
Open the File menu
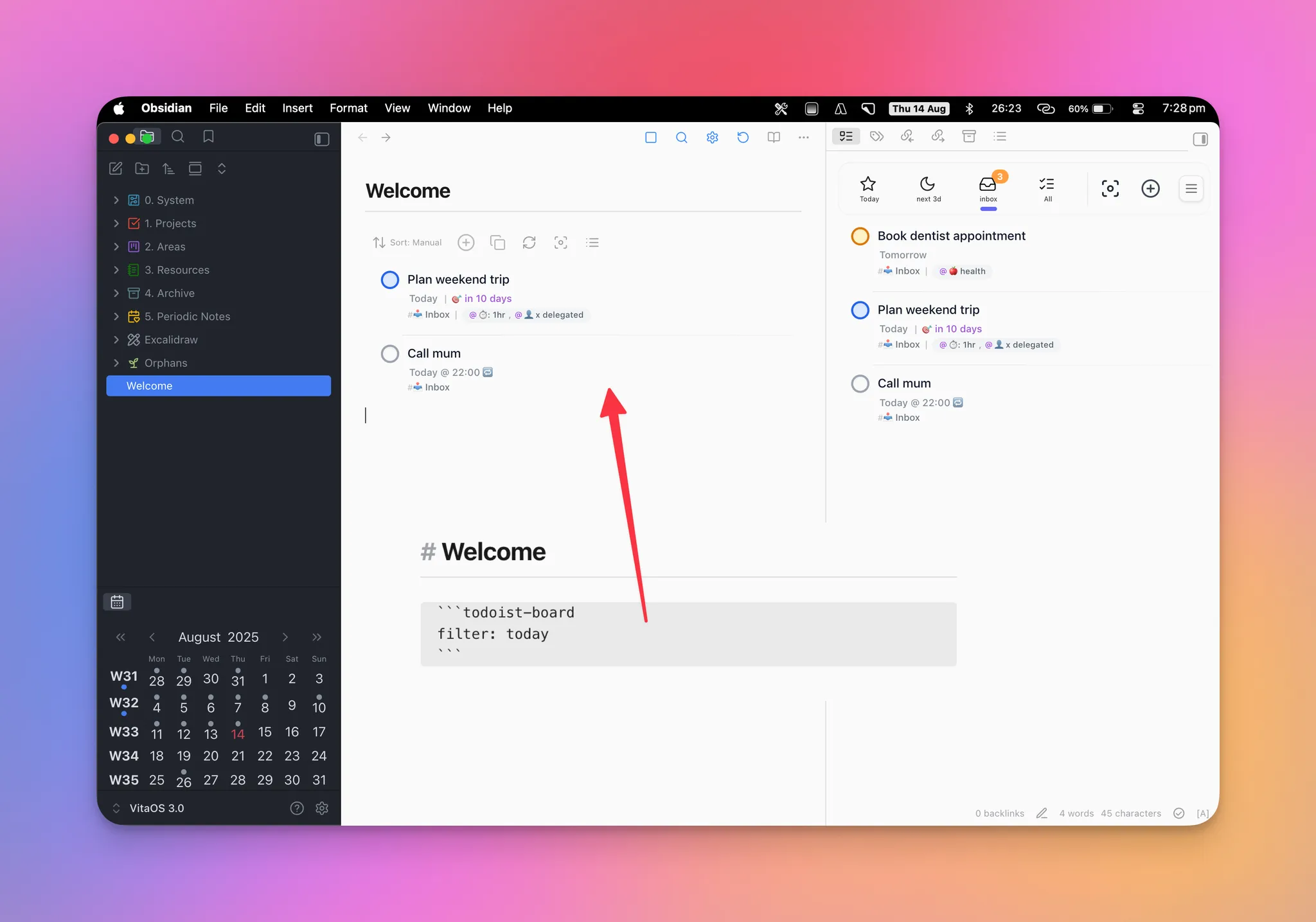[x=218, y=109]
